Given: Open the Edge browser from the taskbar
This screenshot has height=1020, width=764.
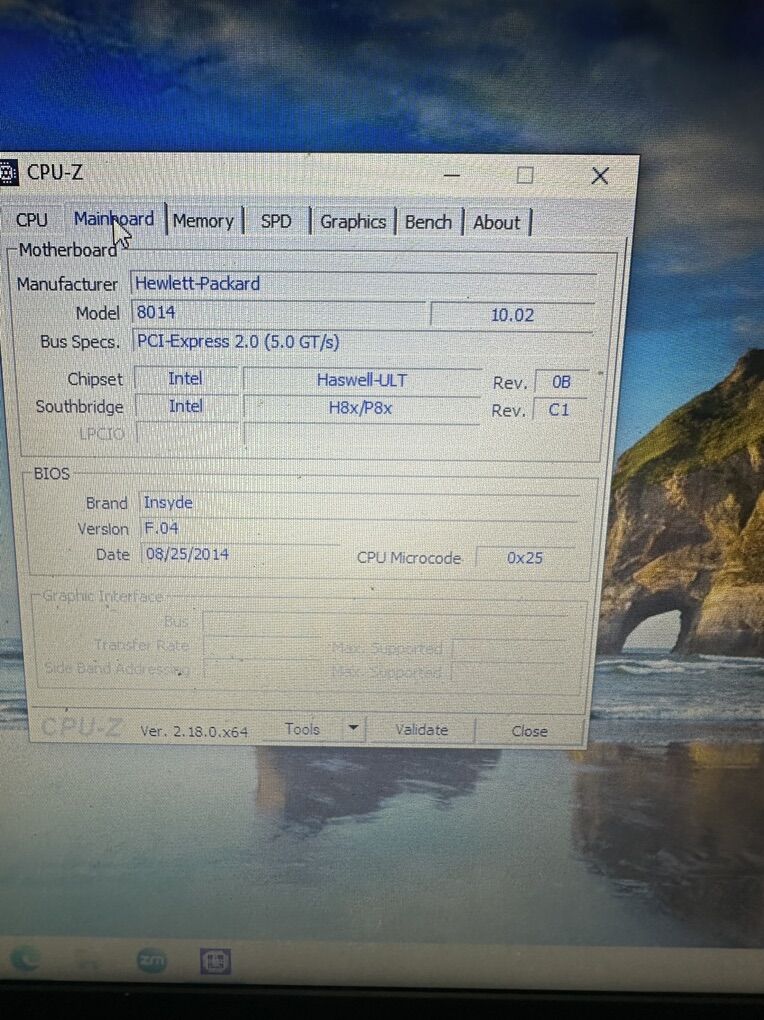Looking at the screenshot, I should [x=24, y=960].
